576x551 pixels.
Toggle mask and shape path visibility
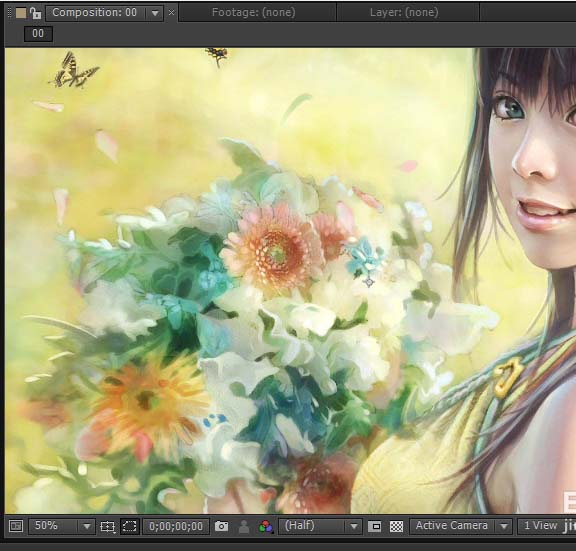pos(129,526)
